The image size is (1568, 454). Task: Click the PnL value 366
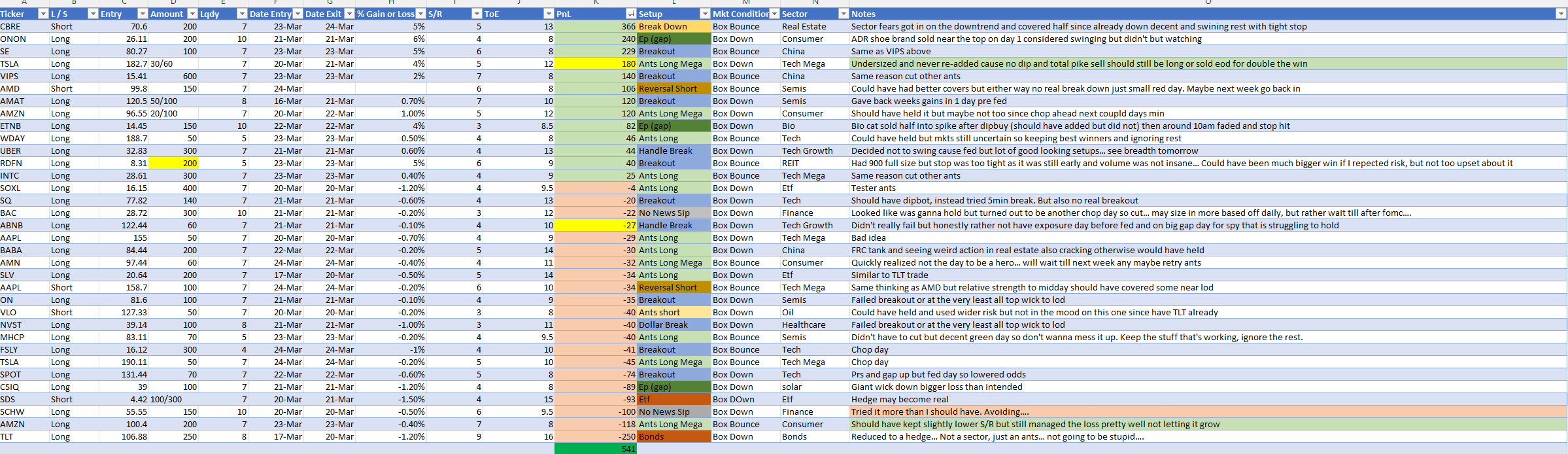click(596, 26)
